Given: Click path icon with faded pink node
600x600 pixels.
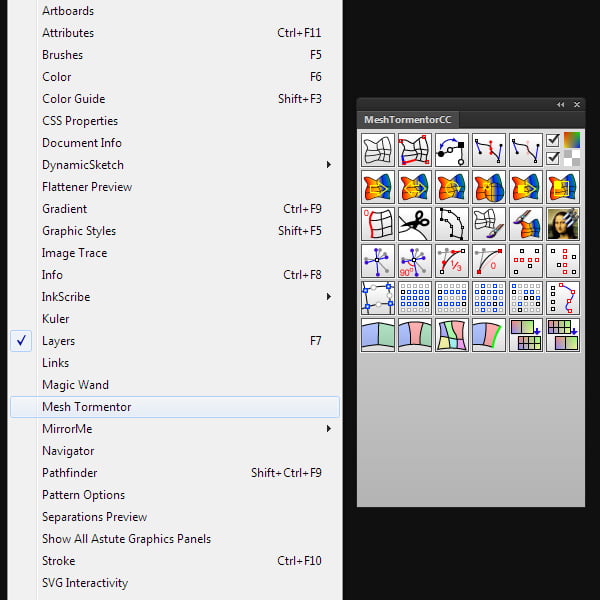Looking at the screenshot, I should point(526,150).
